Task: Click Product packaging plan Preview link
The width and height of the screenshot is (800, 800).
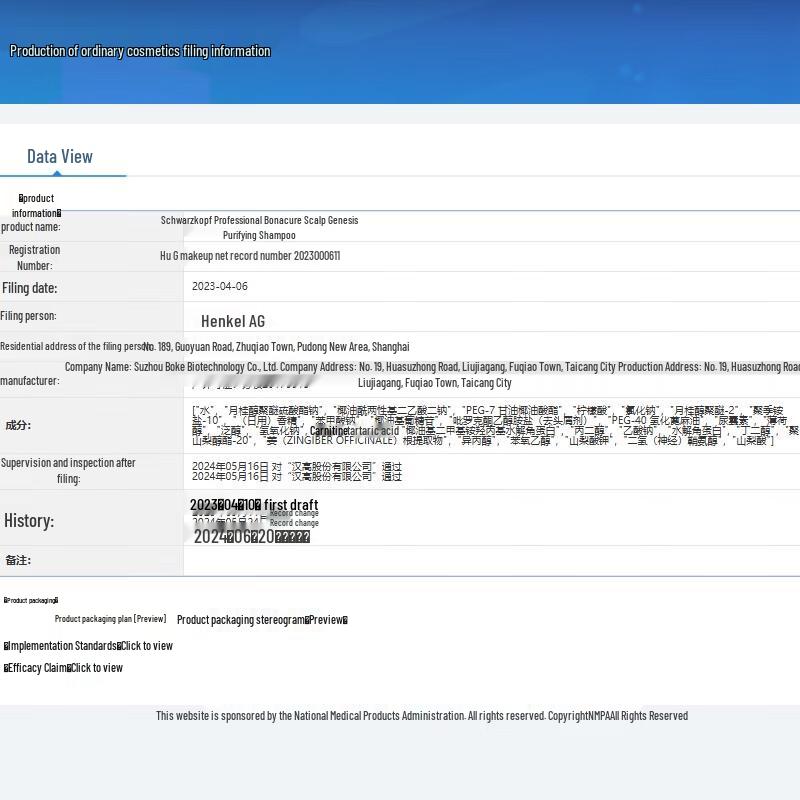Action: (x=110, y=619)
